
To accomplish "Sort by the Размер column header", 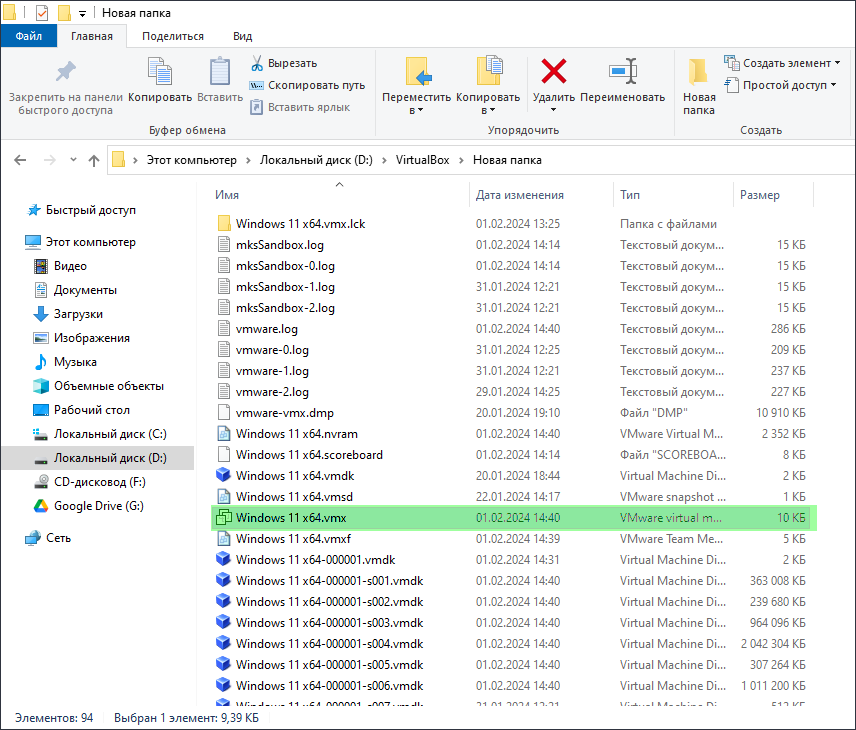I will (x=760, y=195).
